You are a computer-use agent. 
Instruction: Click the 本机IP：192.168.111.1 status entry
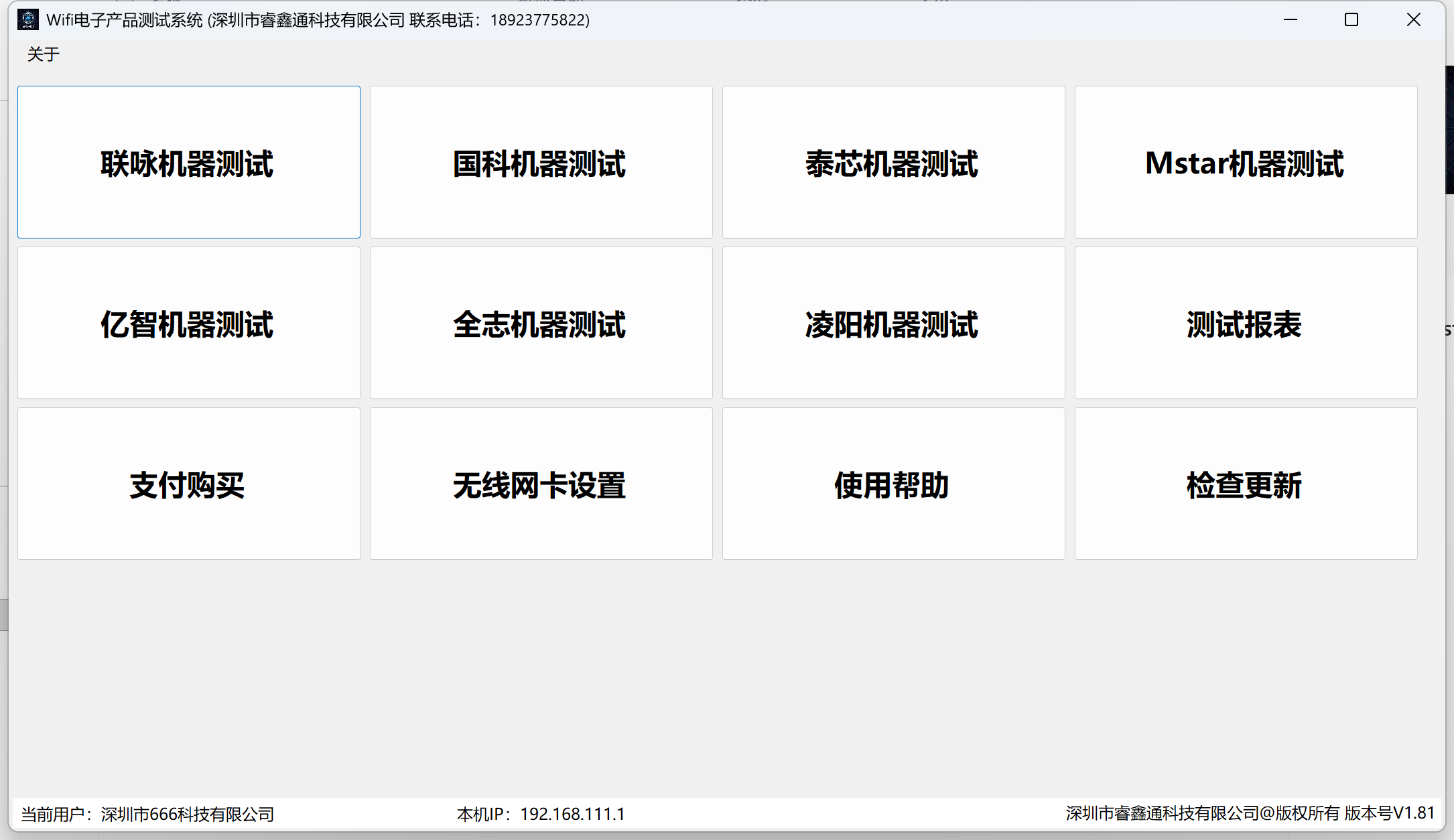click(541, 814)
